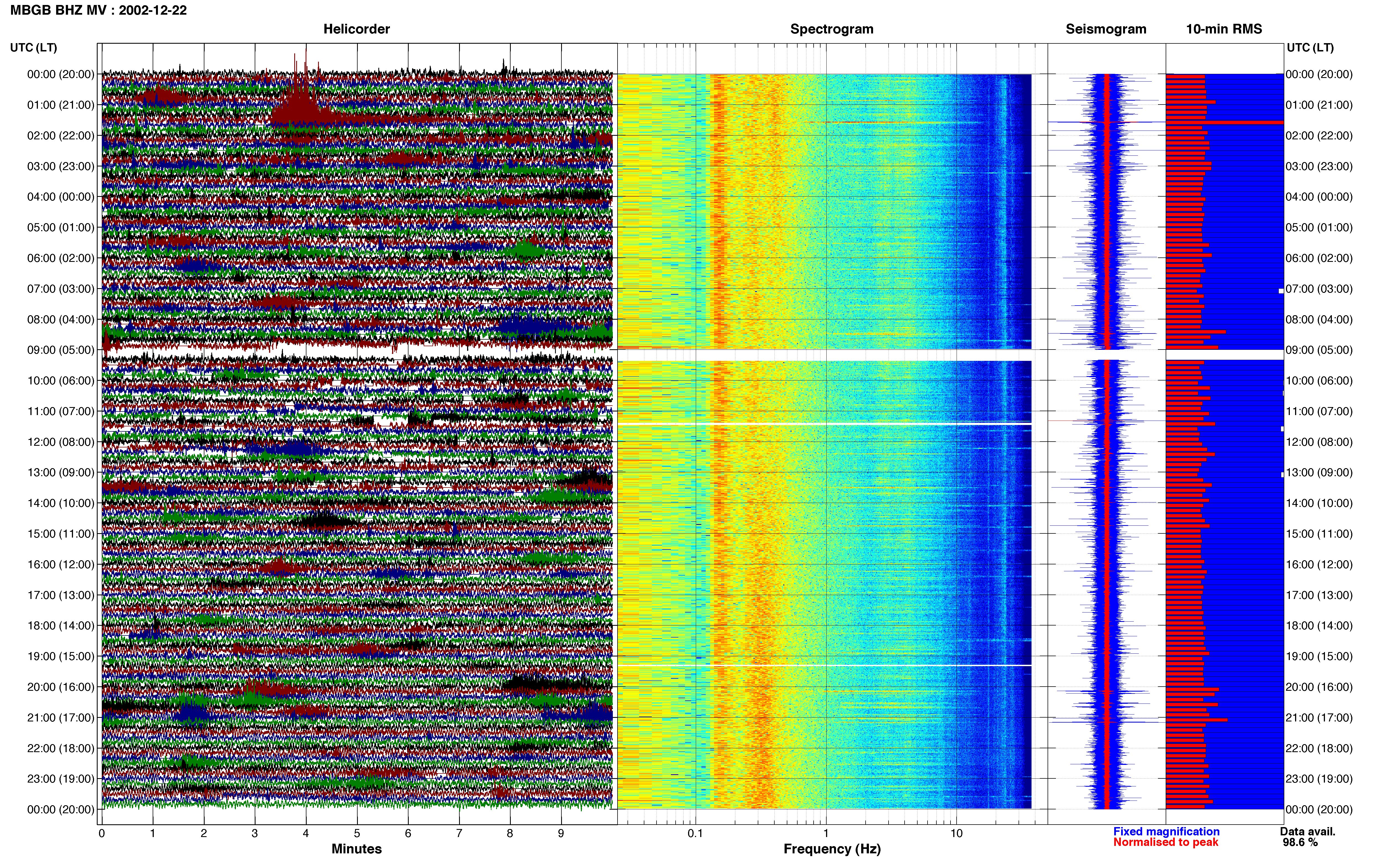Viewport: 1388px width, 868px height.
Task: Click the left 02:00 (22:00) time label
Action: [x=61, y=135]
